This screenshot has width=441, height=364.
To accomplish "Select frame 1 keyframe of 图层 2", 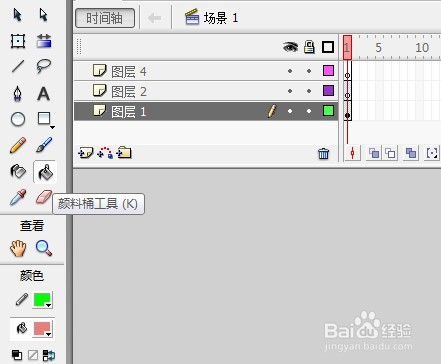I will pyautogui.click(x=347, y=91).
